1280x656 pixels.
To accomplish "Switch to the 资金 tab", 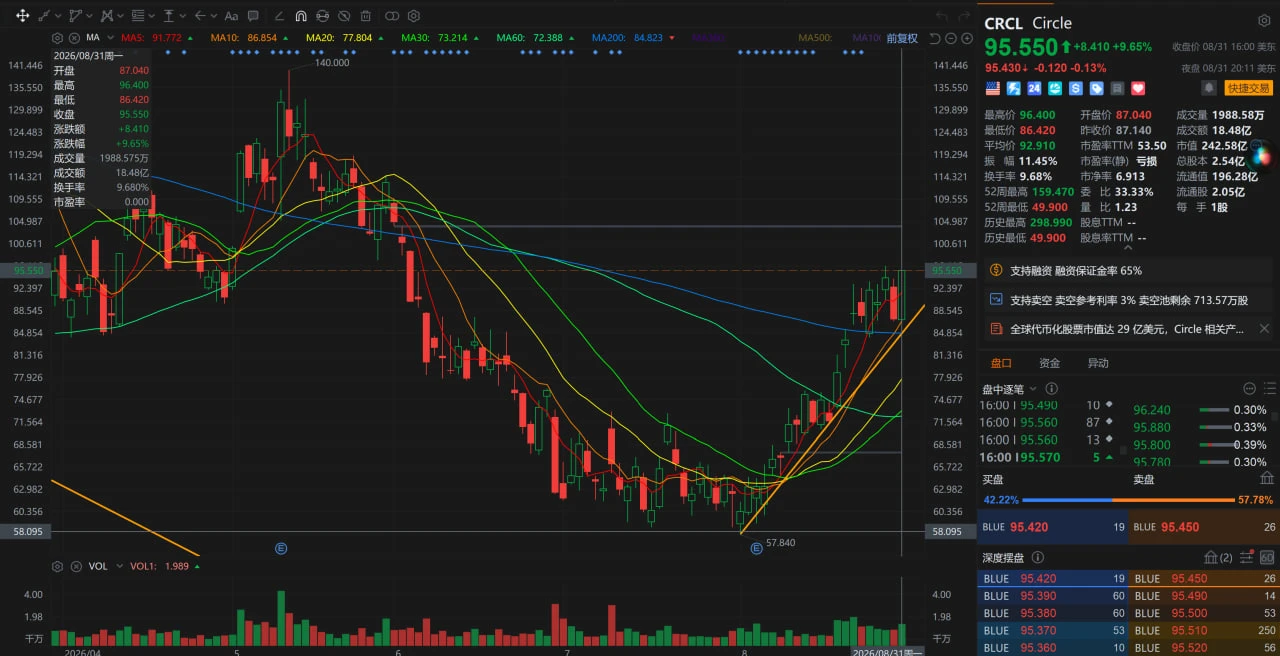I will [x=1049, y=363].
